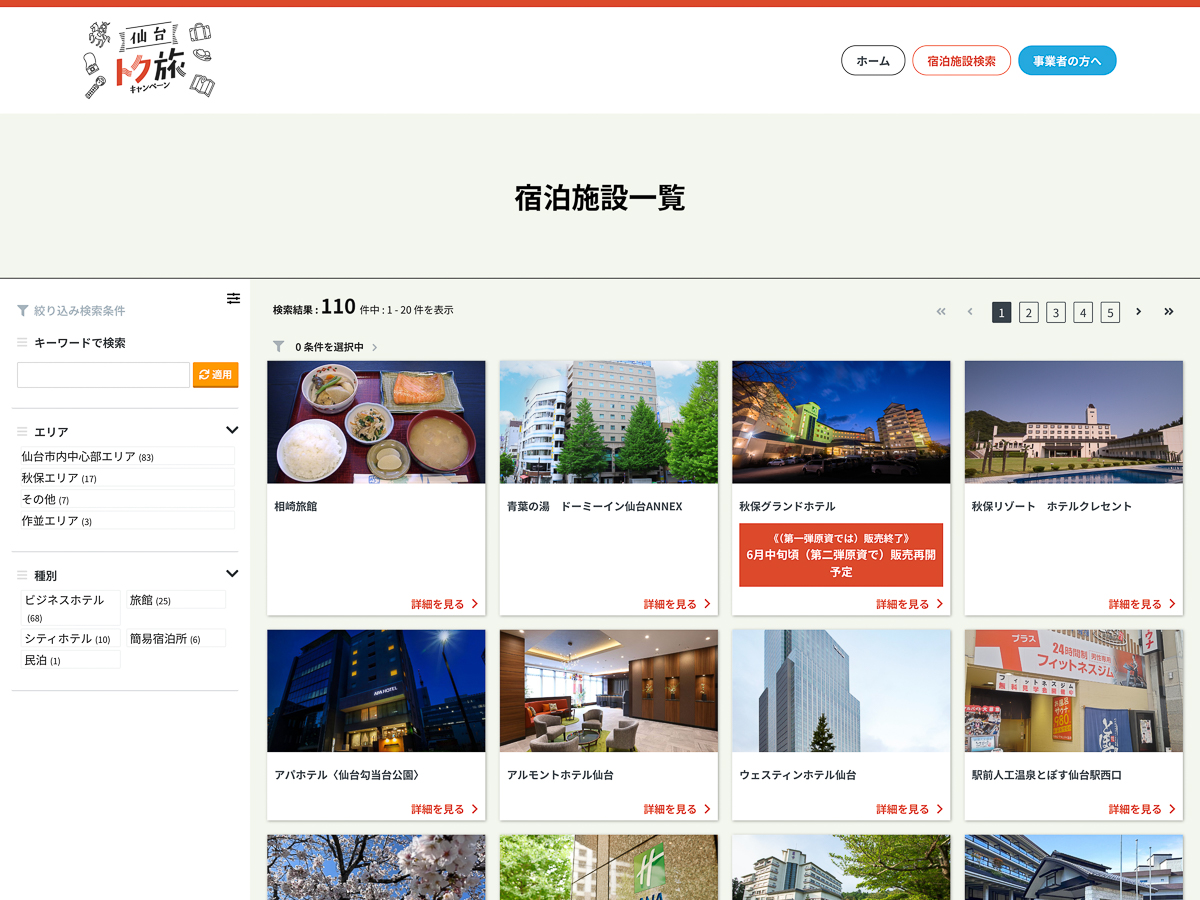Screen dimensions: 1200x900
Task: Filter by 旅館 type
Action: pos(176,600)
